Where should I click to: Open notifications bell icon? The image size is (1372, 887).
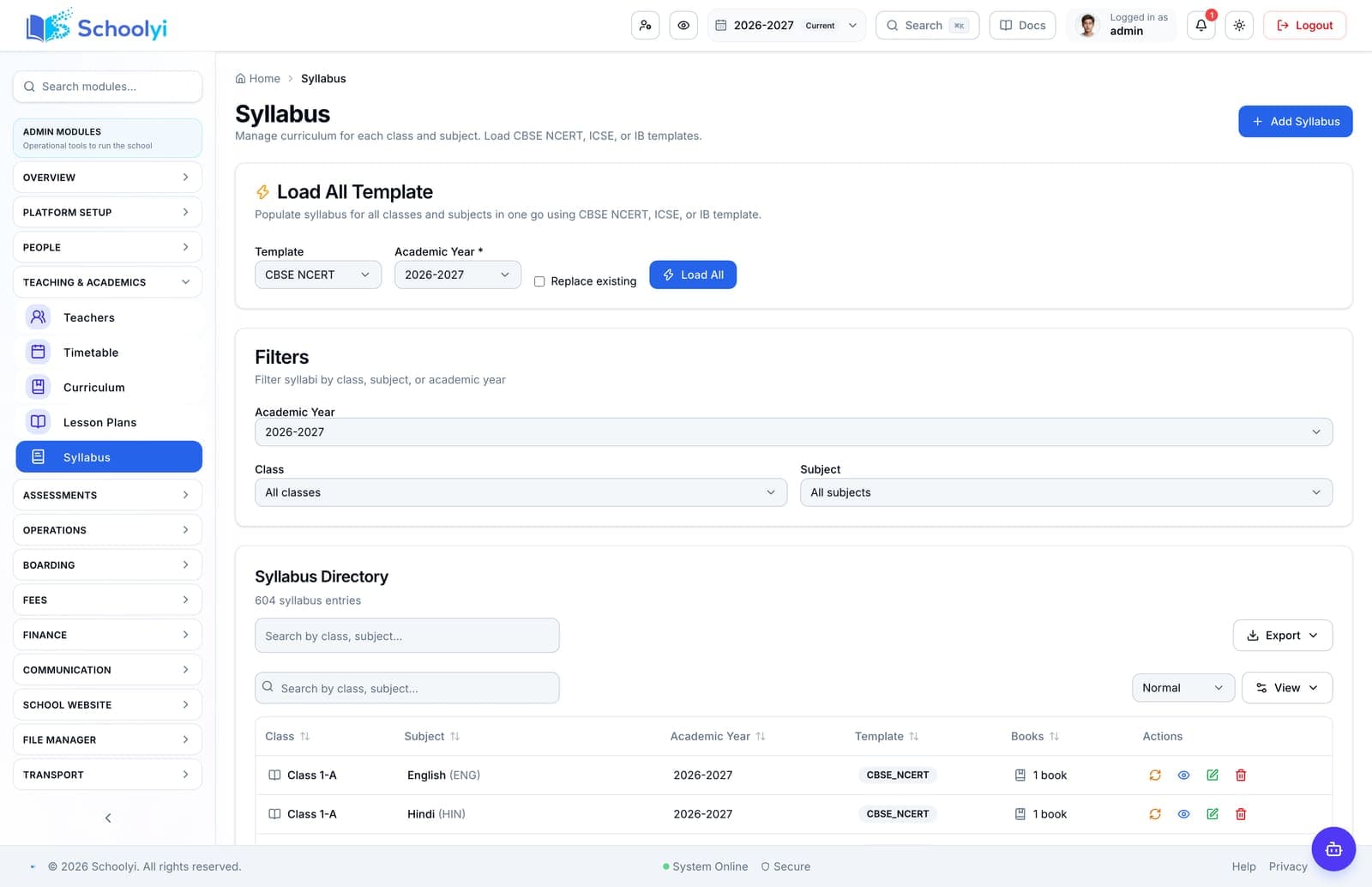click(1200, 26)
